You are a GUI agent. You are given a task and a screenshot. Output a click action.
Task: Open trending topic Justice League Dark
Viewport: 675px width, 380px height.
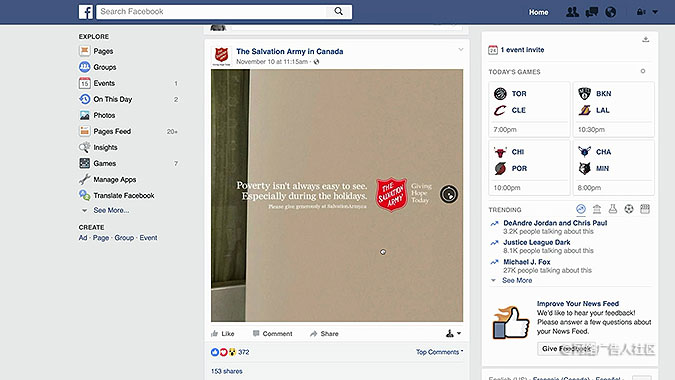click(x=537, y=242)
